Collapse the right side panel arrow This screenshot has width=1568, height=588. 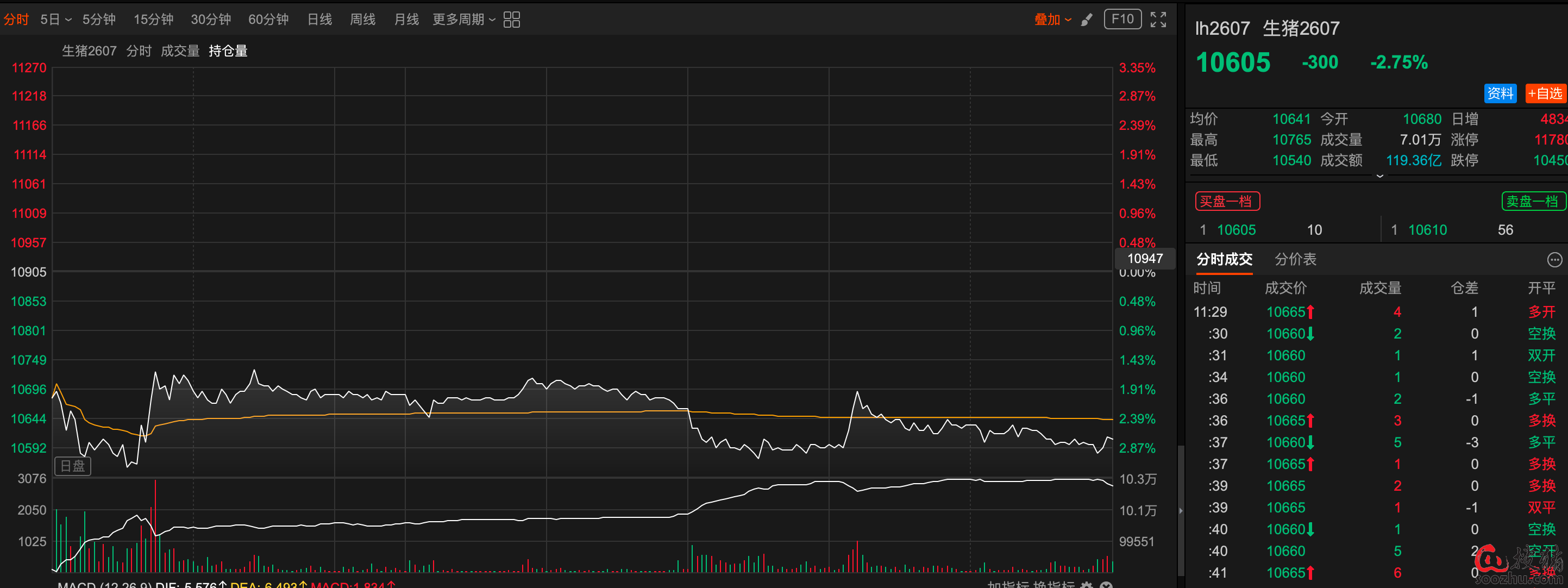pos(1180,511)
